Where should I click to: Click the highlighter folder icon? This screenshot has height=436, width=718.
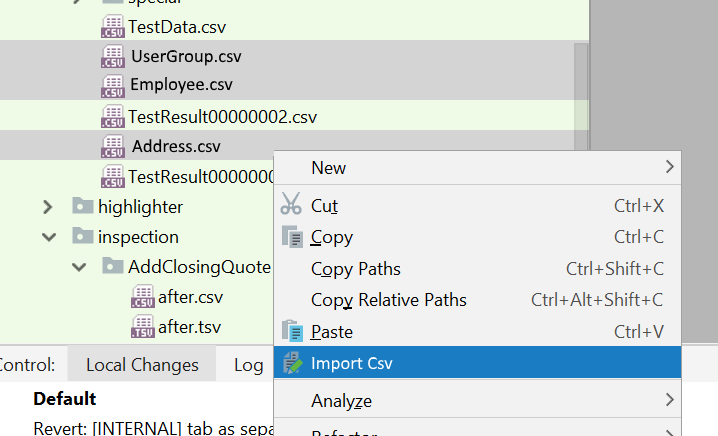pyautogui.click(x=83, y=206)
